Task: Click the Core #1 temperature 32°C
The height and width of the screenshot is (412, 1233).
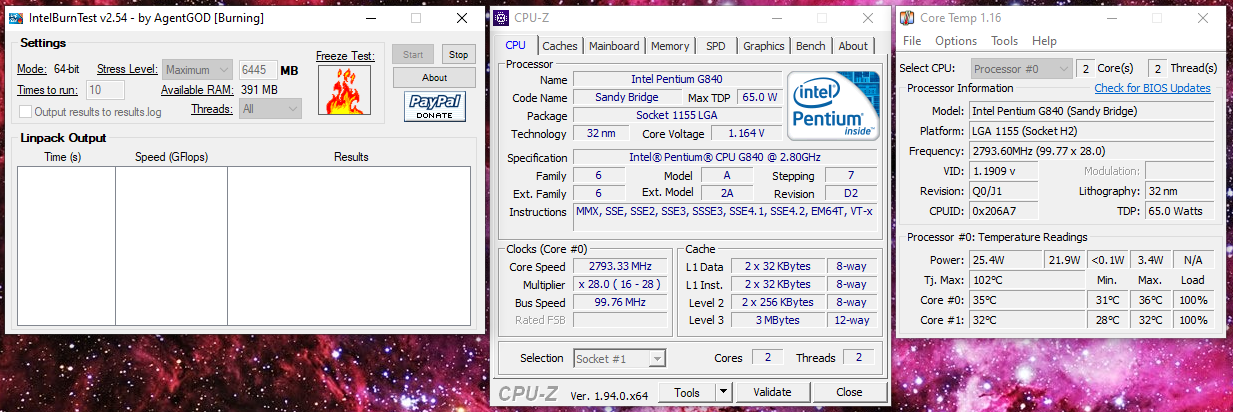Action: tap(1025, 320)
